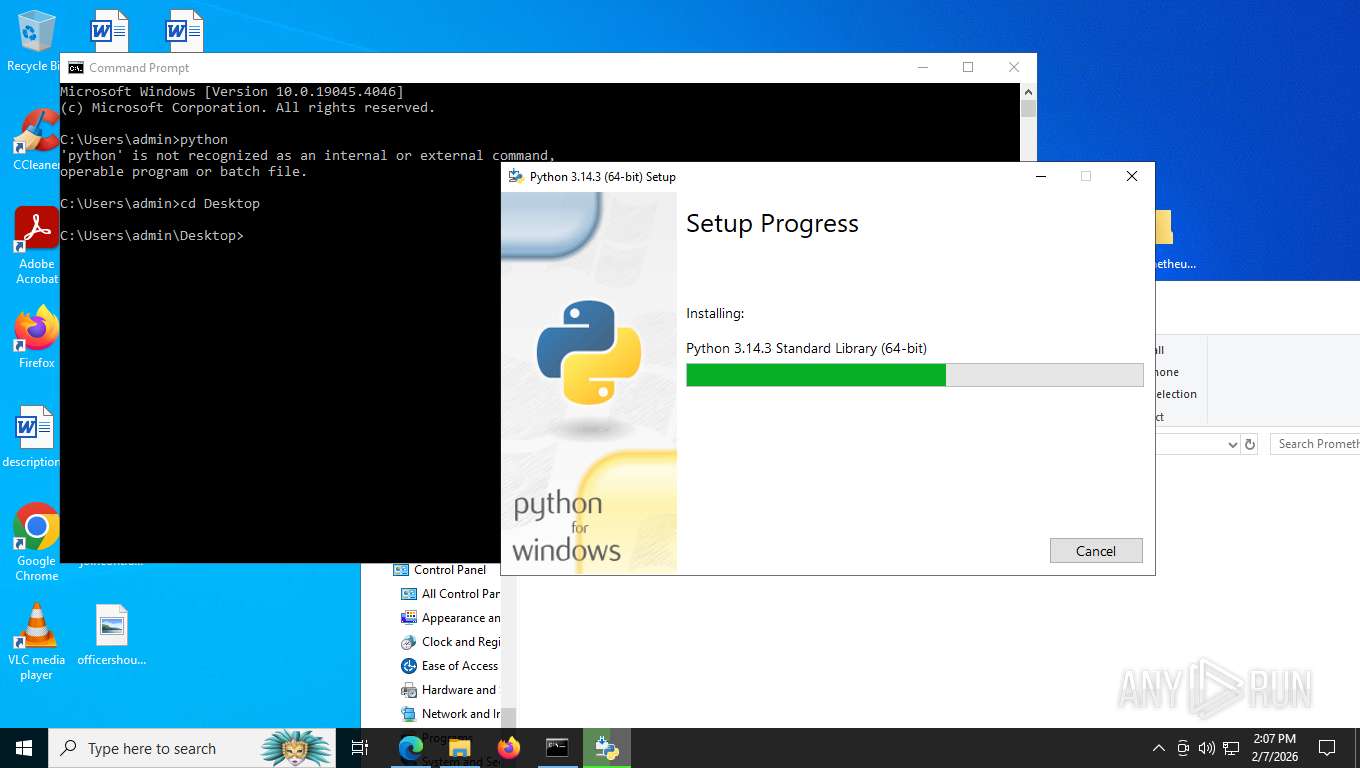Select the officershou image file icon
The height and width of the screenshot is (768, 1360).
112,634
